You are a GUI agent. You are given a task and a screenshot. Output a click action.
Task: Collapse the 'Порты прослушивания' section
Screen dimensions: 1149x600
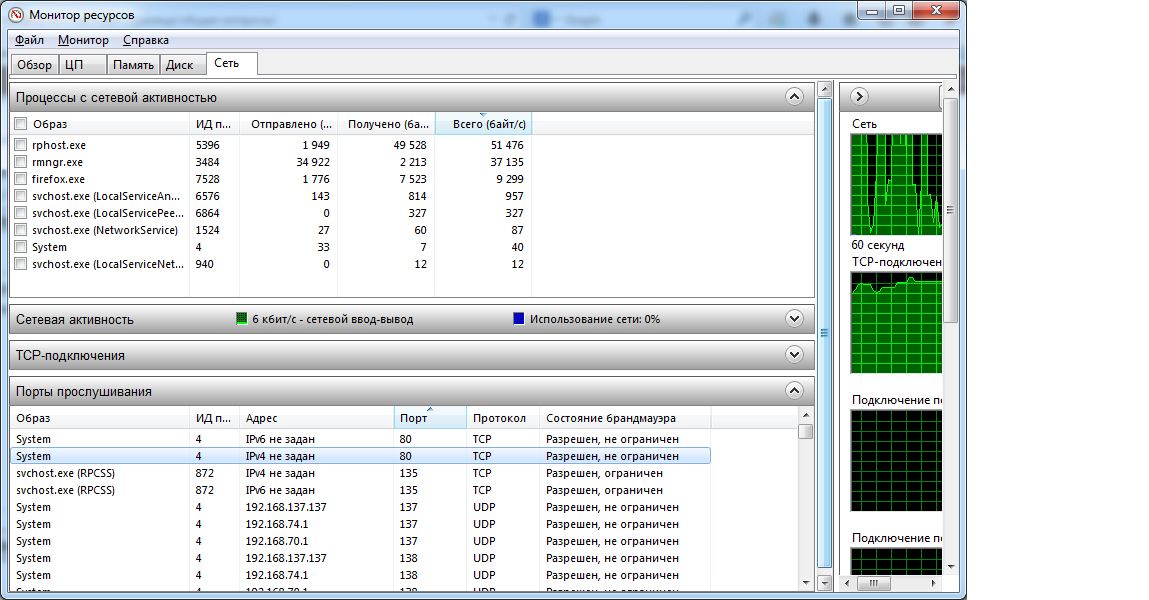pos(794,391)
